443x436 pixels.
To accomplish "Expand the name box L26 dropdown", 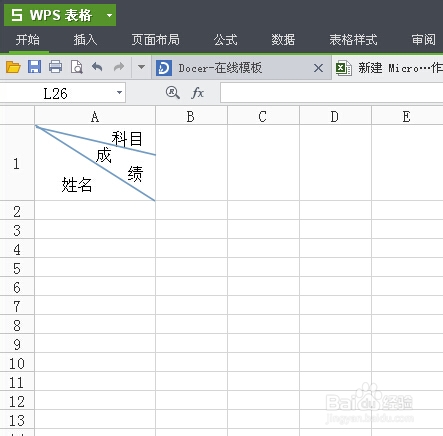I will click(119, 93).
